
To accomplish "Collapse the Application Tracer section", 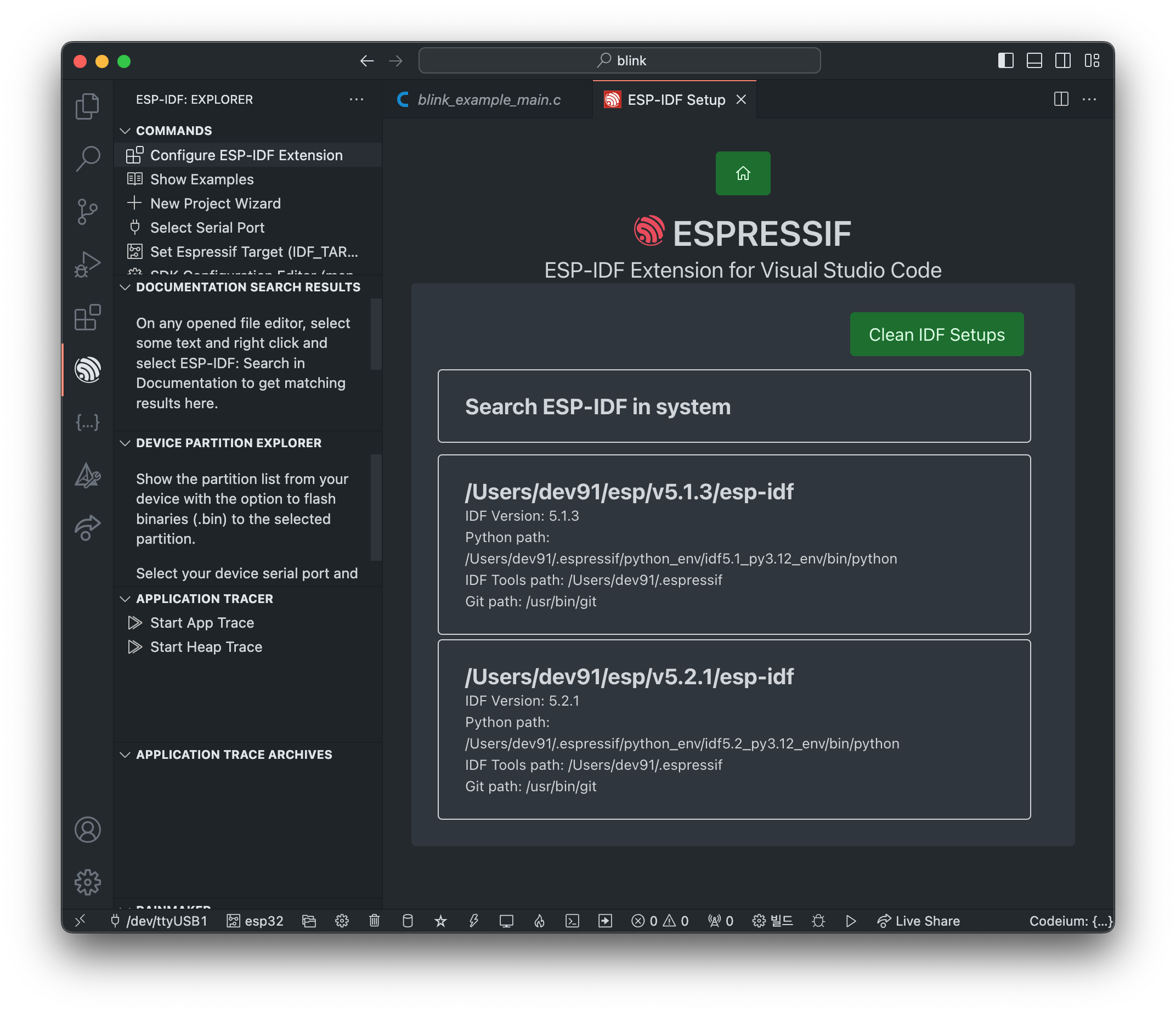I will pyautogui.click(x=205, y=599).
